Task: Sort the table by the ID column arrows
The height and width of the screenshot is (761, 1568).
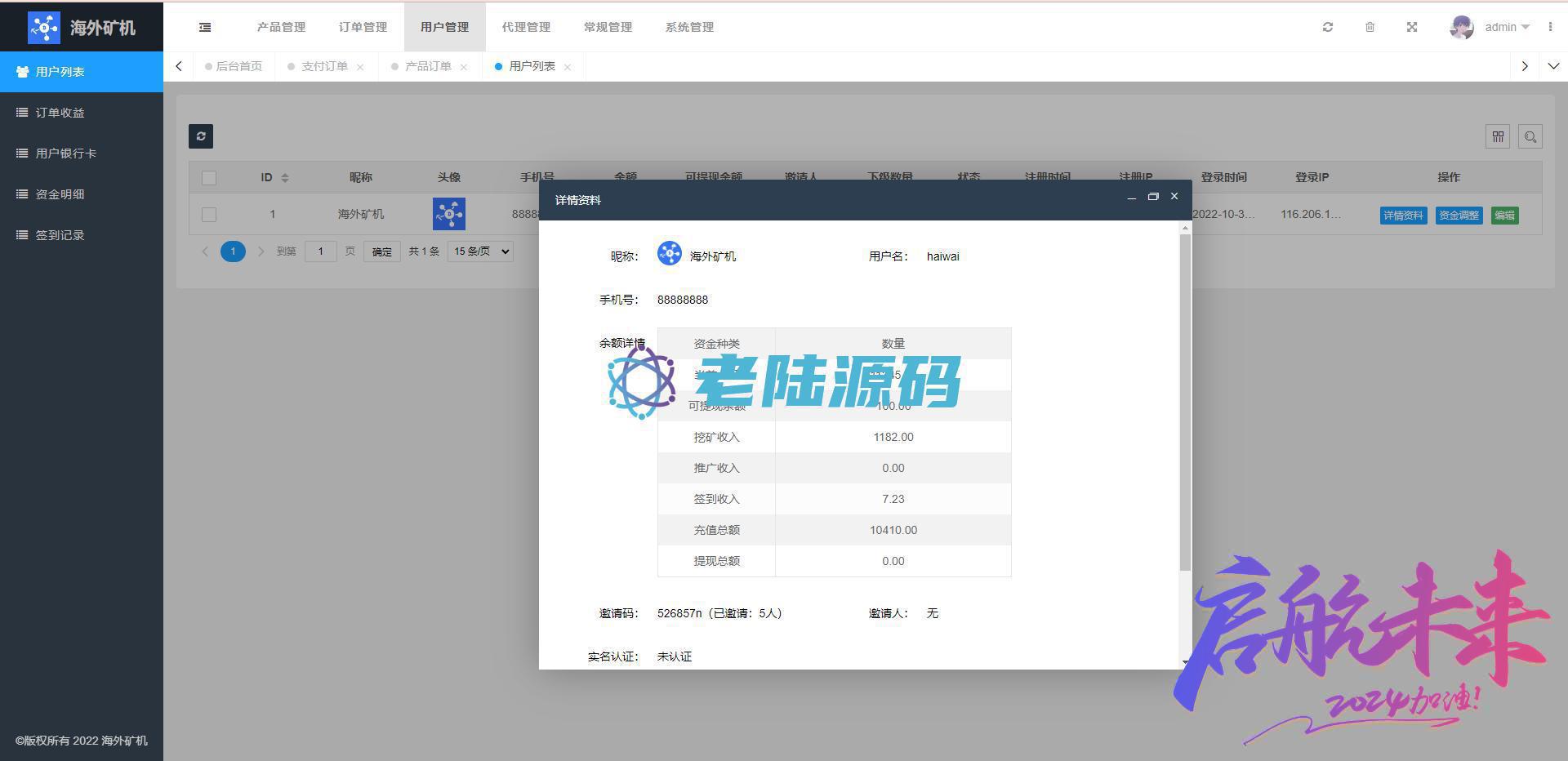Action: [284, 177]
